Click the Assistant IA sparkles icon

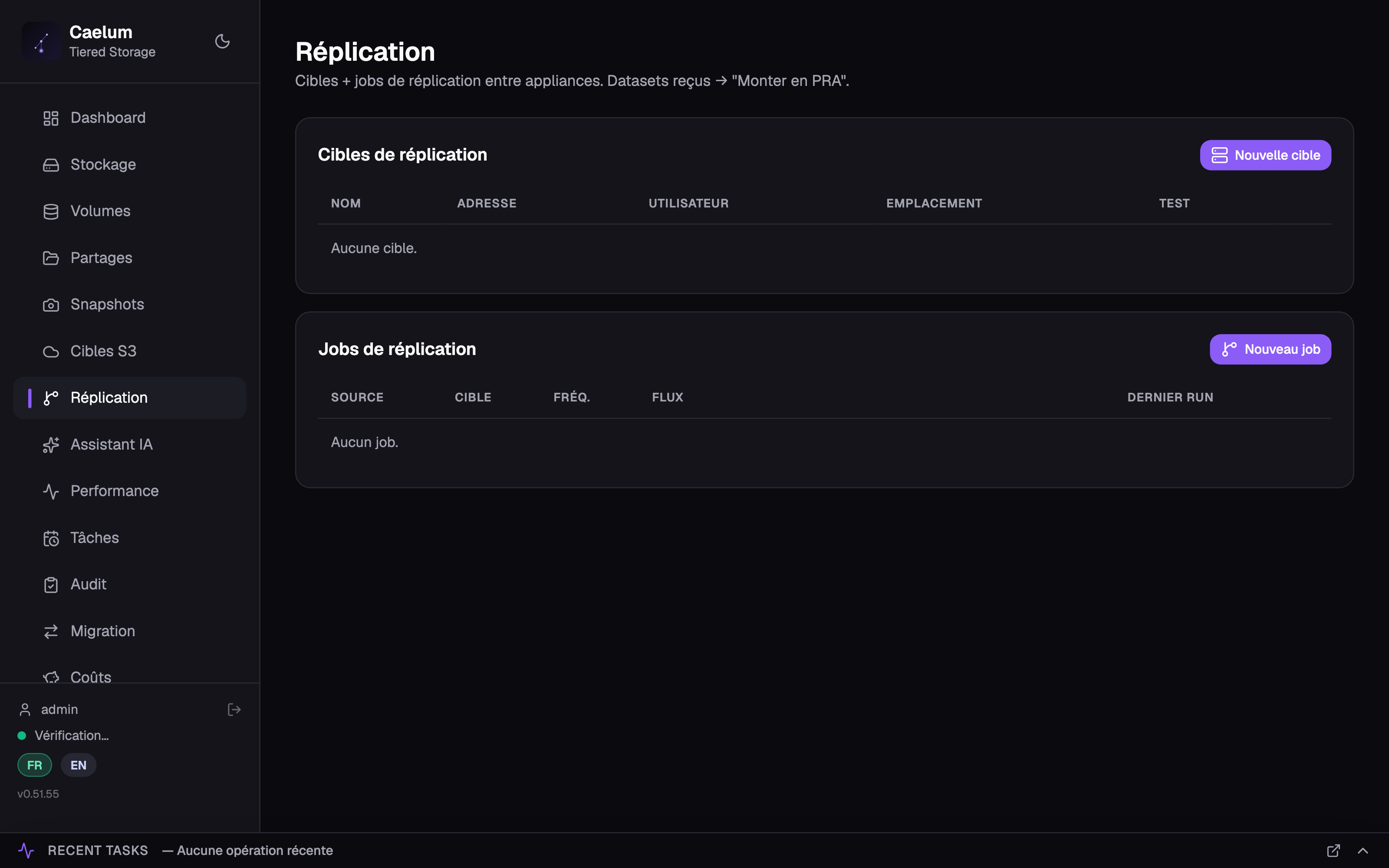click(51, 445)
